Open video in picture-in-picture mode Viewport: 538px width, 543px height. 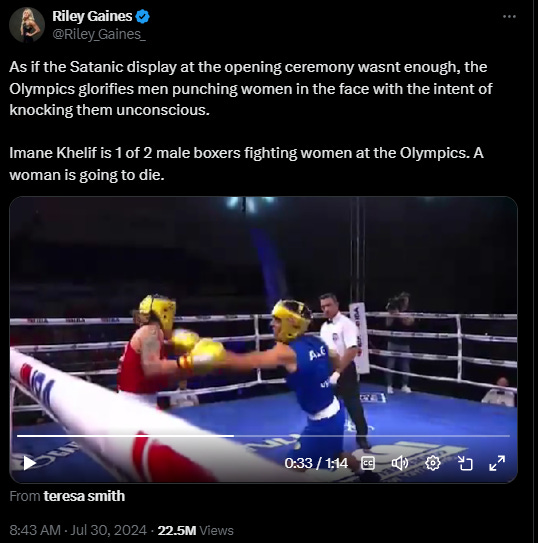[465, 463]
